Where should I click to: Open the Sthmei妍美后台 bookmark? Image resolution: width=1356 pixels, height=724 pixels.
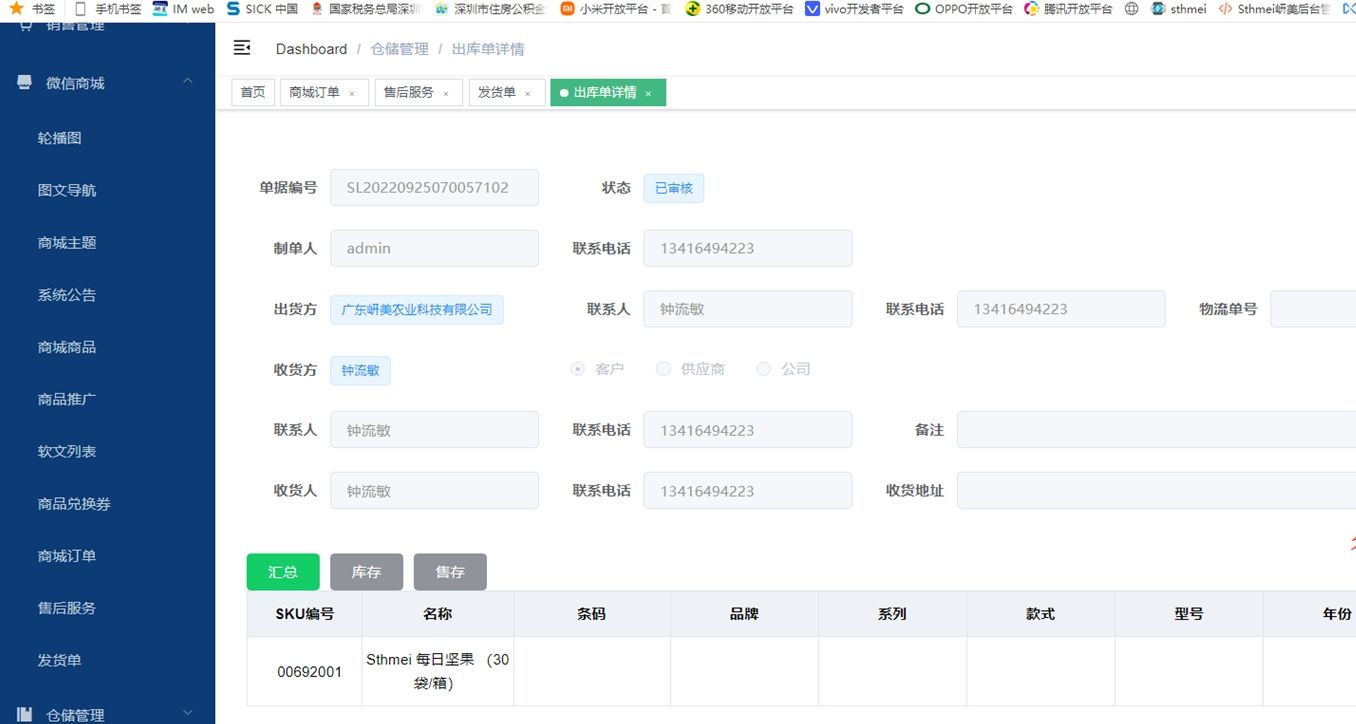pyautogui.click(x=1274, y=9)
